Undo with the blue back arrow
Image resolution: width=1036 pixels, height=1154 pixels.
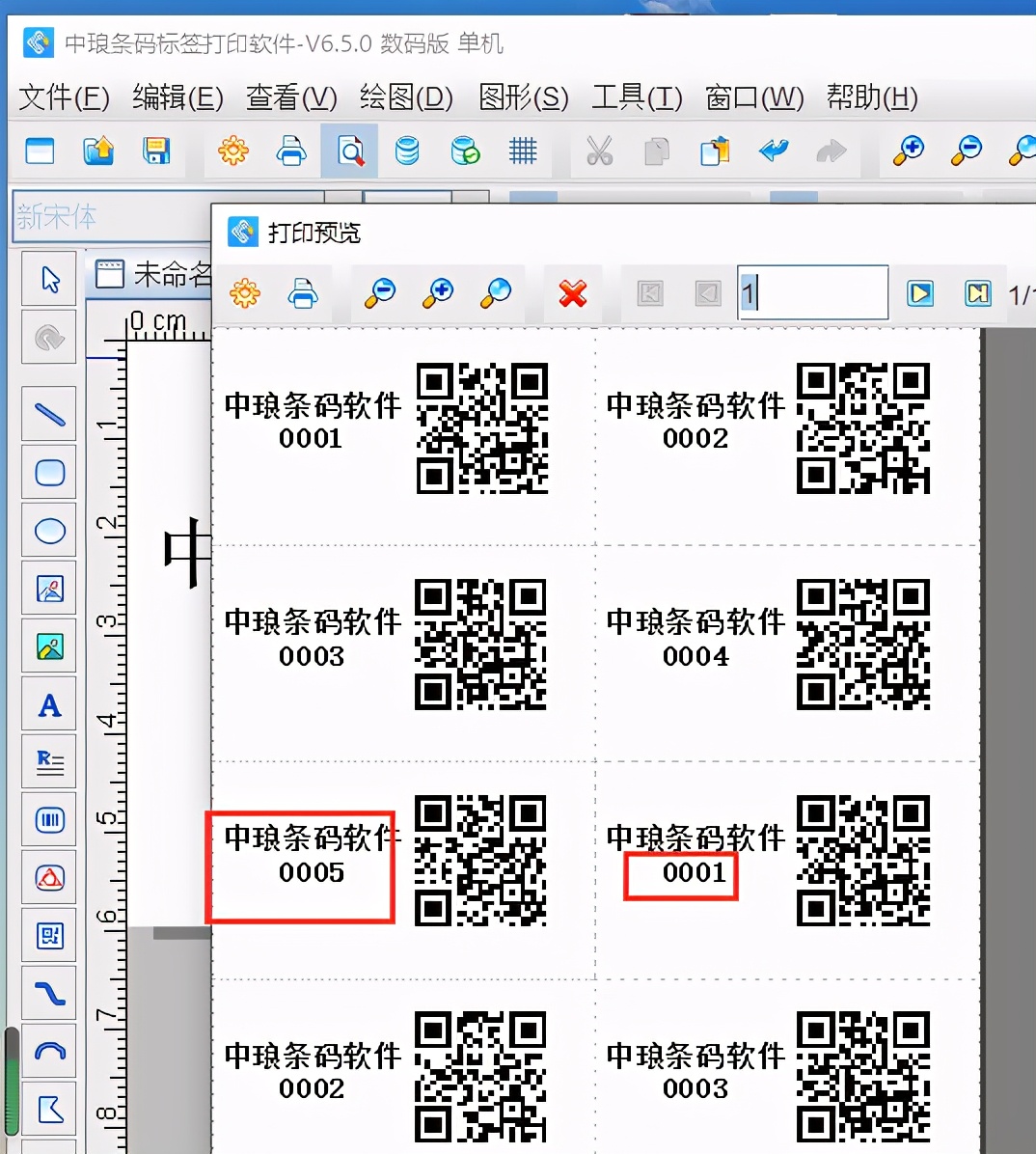(774, 151)
